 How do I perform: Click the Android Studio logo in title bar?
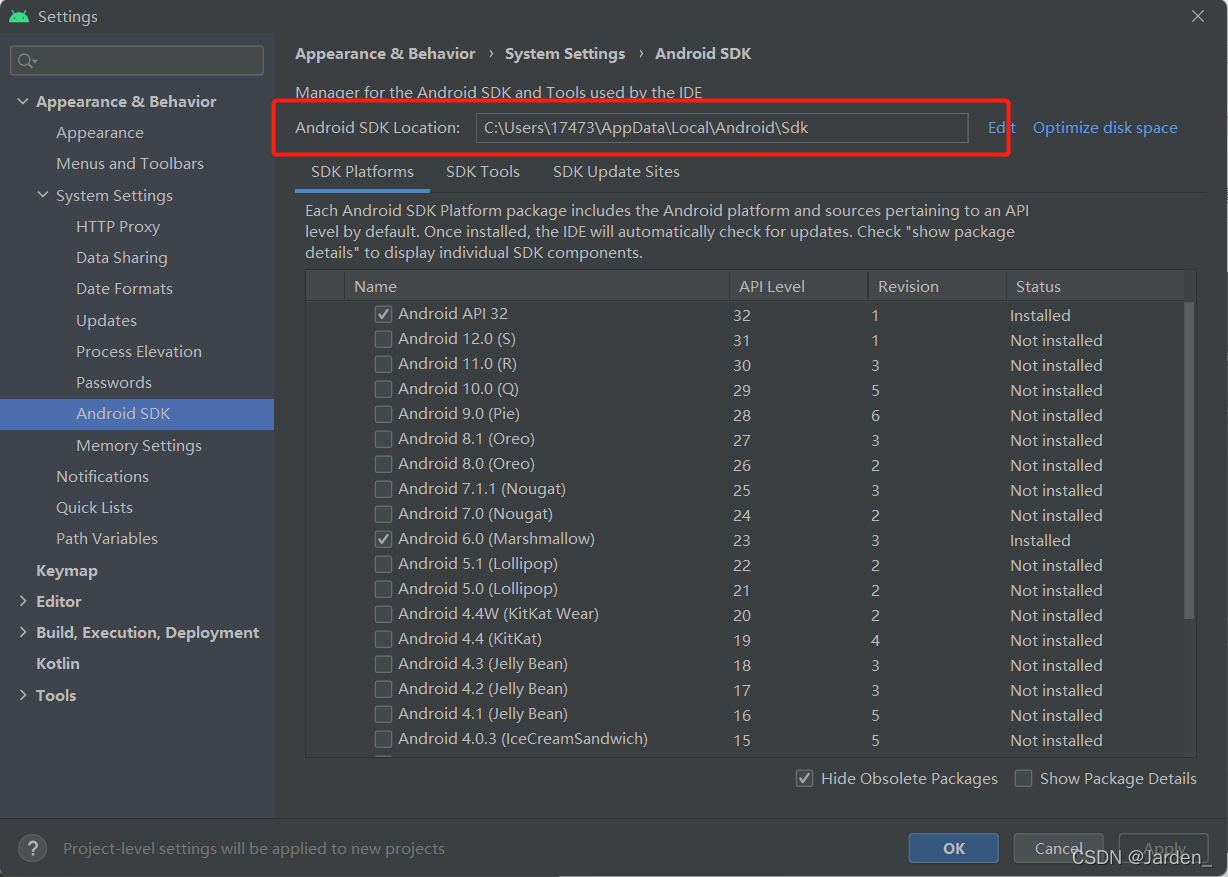[x=19, y=17]
